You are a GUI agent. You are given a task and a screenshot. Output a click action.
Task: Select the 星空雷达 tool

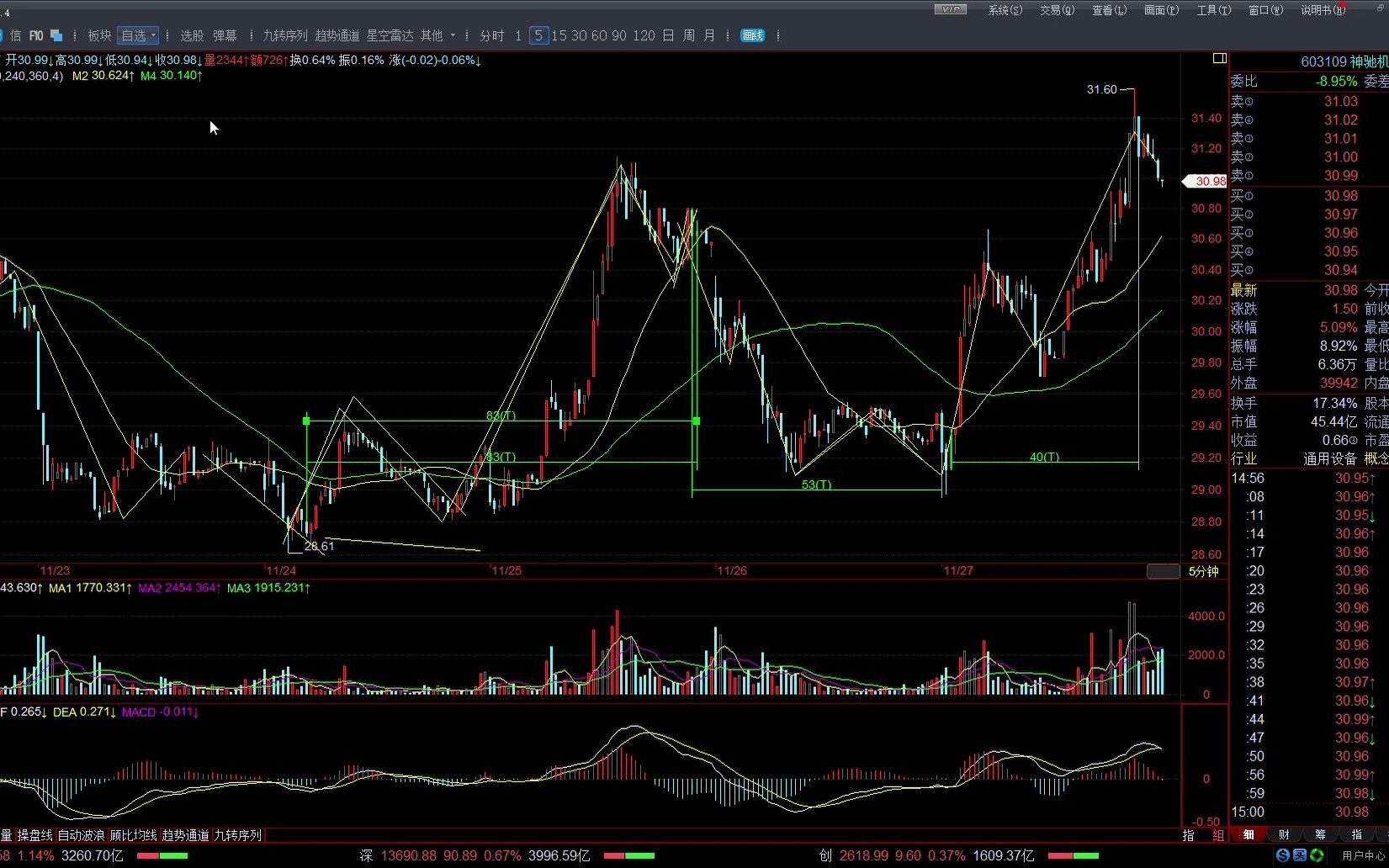[390, 35]
